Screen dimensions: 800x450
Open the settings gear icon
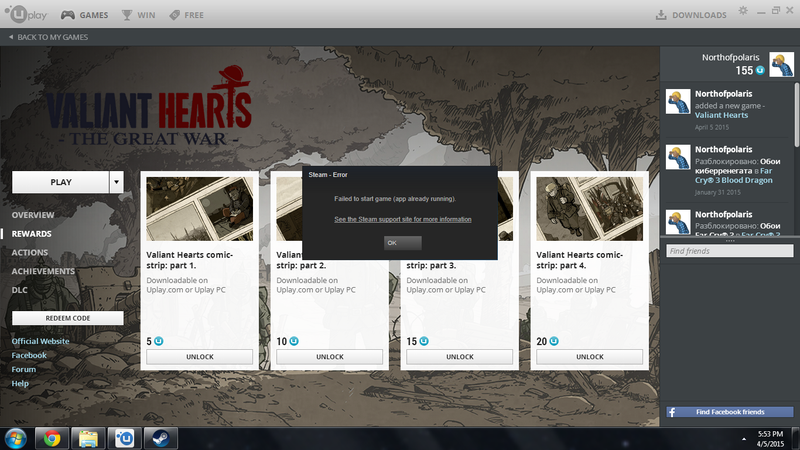tap(743, 11)
